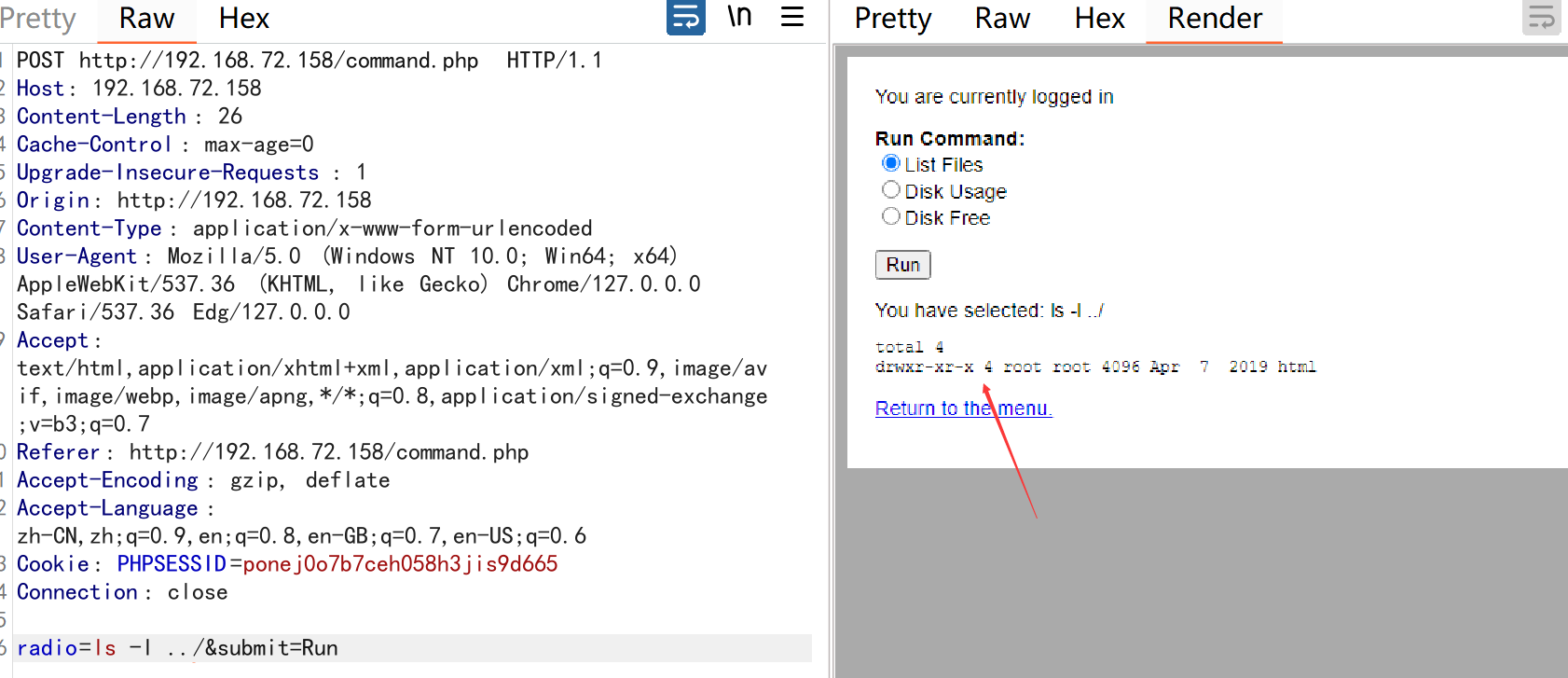Click the request body line radio=ls -l ../&submit=Run

click(177, 648)
